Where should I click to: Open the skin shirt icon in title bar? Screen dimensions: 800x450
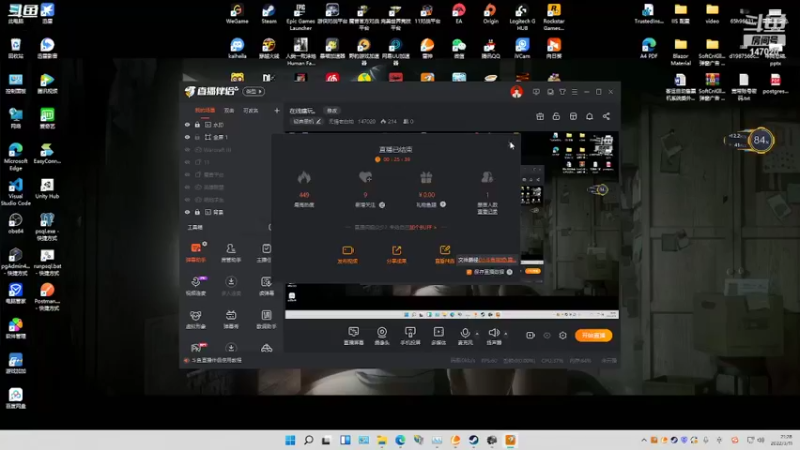(562, 92)
